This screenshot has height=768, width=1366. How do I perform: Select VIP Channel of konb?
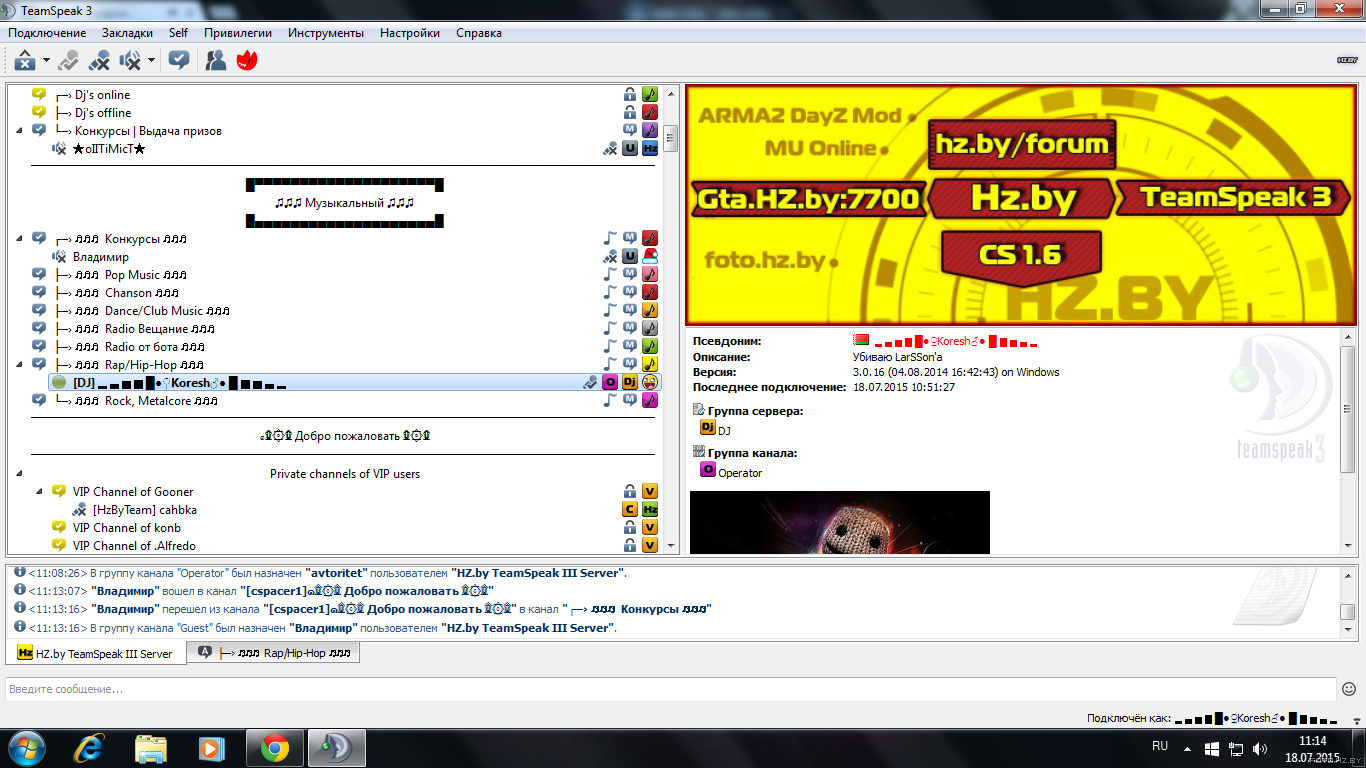[126, 528]
